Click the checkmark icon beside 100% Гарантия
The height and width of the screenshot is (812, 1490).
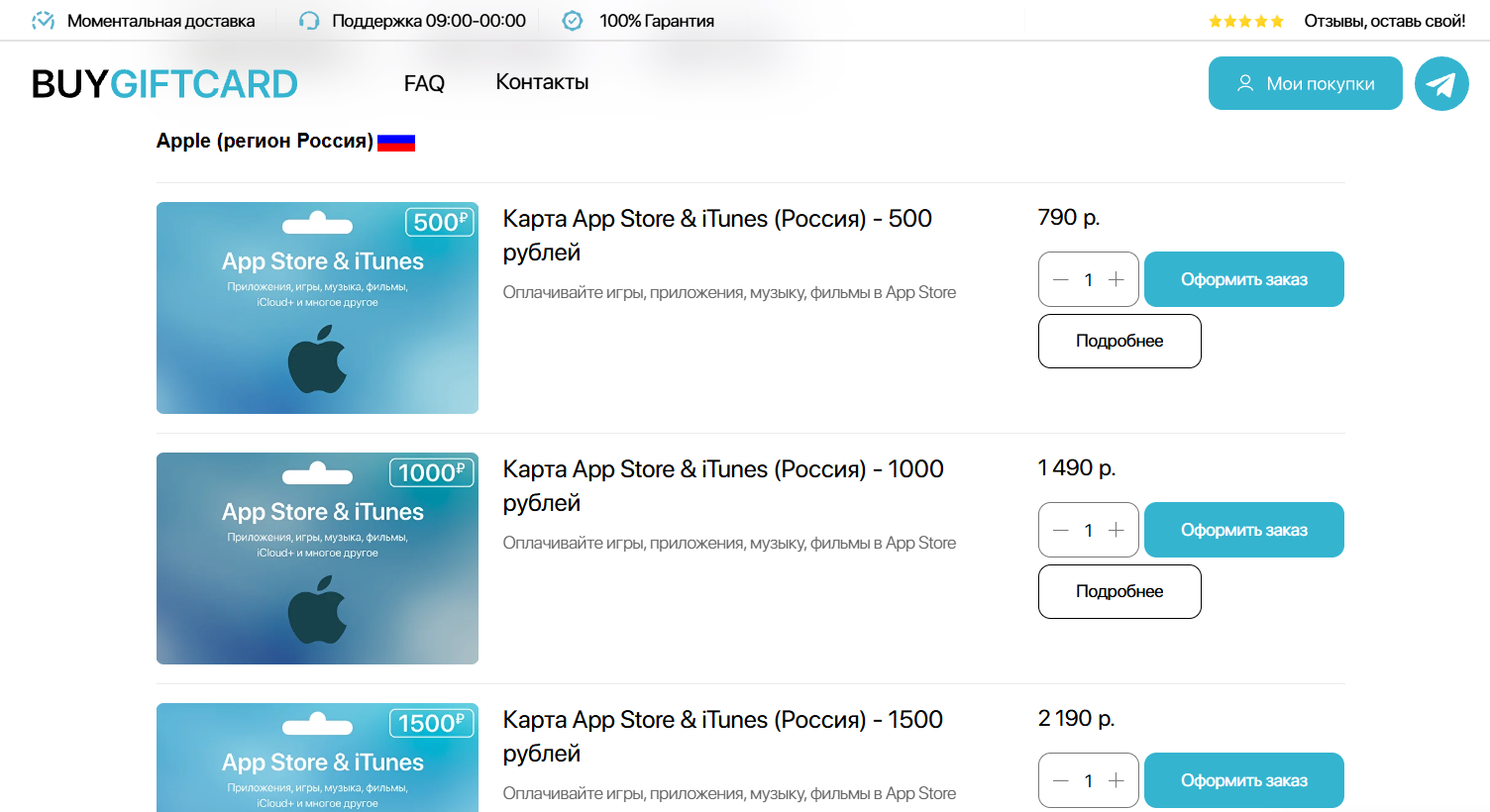572,20
